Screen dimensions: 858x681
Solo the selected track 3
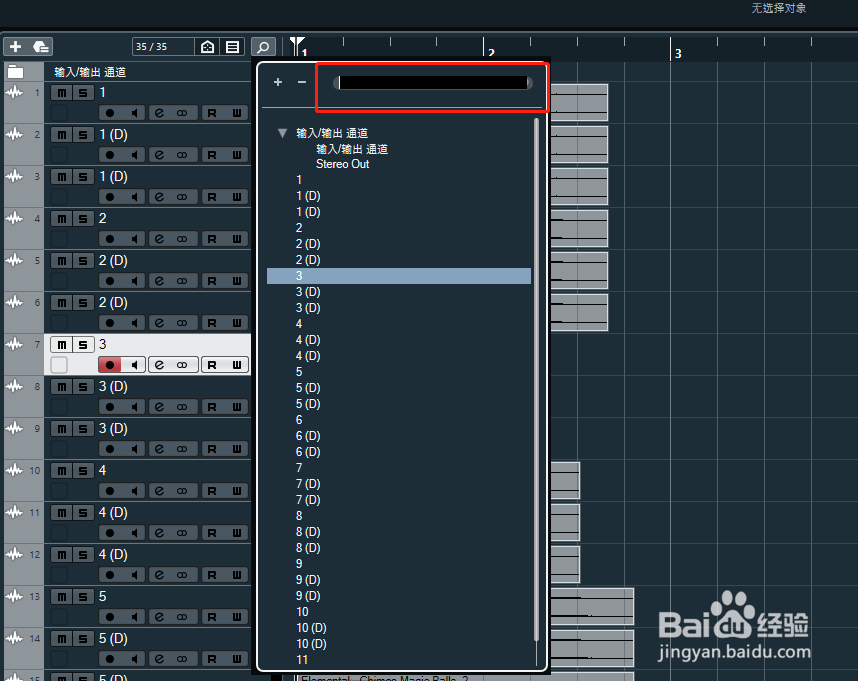pyautogui.click(x=83, y=345)
